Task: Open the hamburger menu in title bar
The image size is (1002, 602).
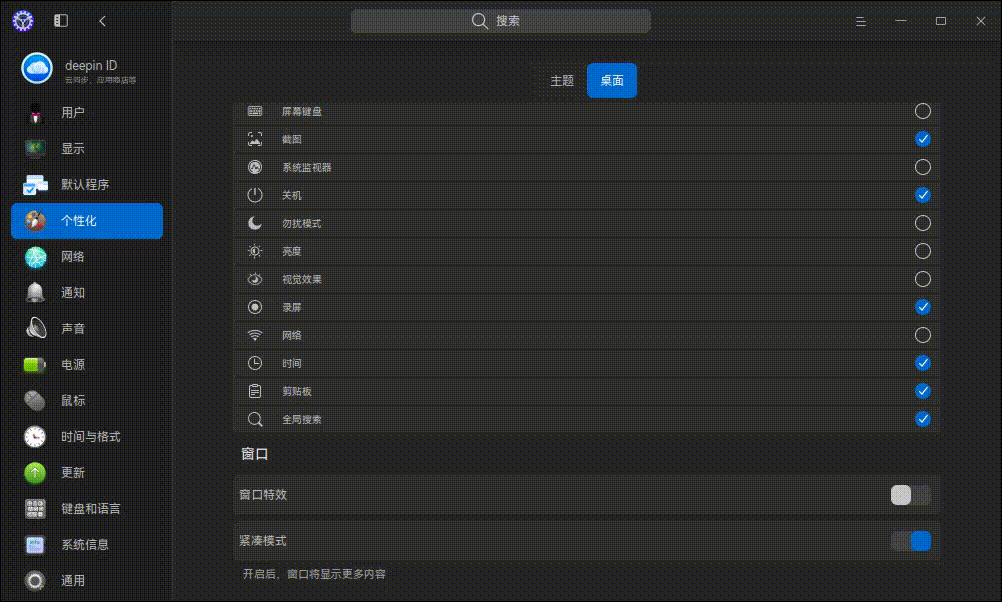Action: point(861,21)
